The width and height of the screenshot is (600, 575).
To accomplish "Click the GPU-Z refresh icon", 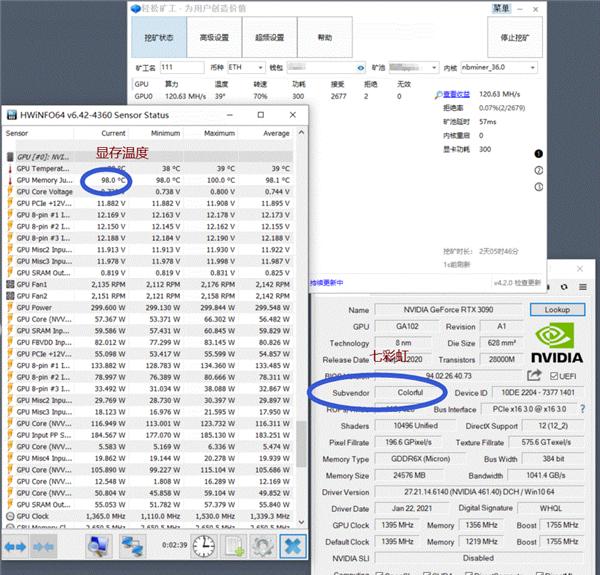I will pos(564,287).
